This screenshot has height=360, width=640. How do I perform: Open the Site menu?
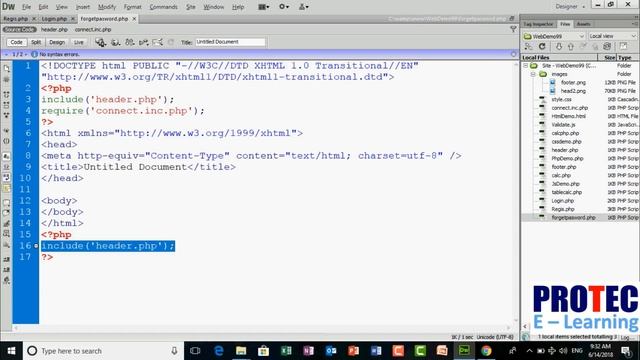[x=191, y=7]
